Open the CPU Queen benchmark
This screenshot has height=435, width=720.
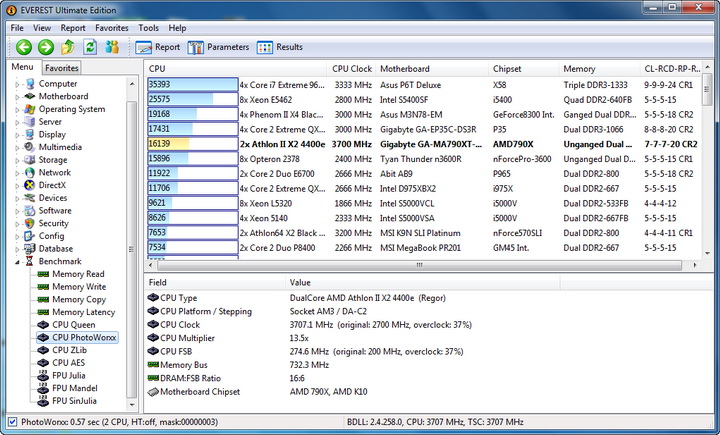click(x=66, y=325)
